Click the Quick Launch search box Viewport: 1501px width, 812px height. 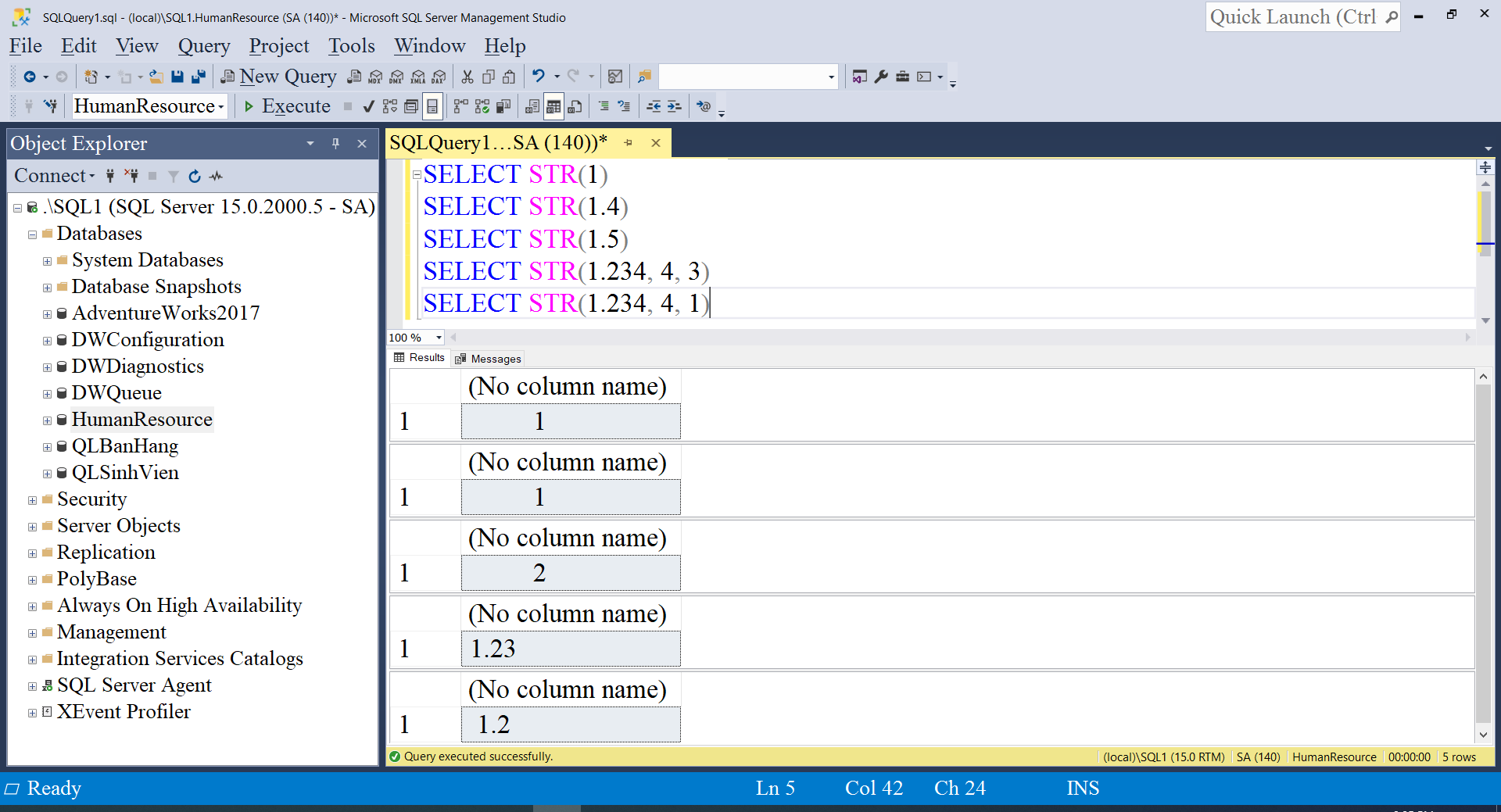pos(1294,17)
